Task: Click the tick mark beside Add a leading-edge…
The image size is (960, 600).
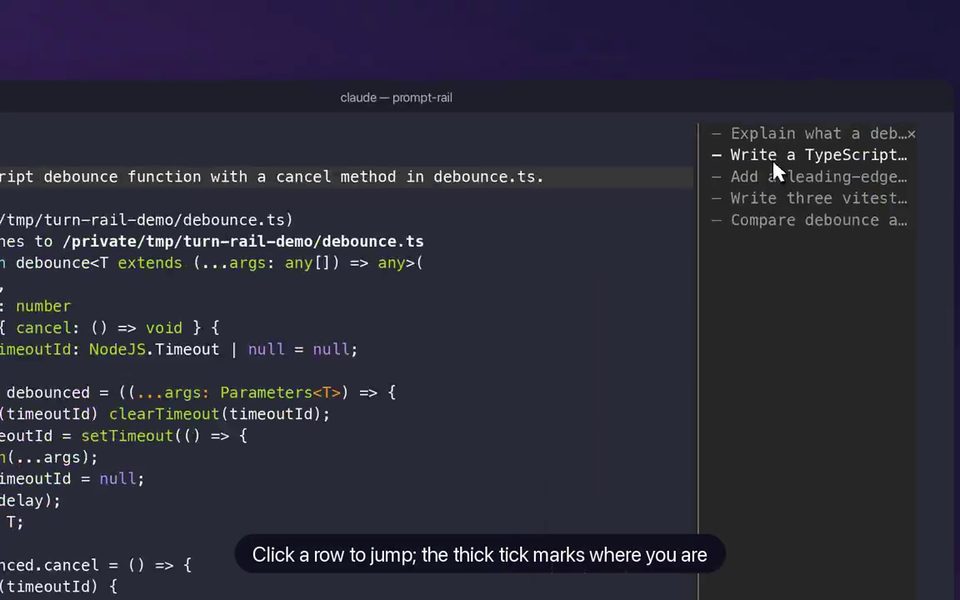Action: (716, 177)
